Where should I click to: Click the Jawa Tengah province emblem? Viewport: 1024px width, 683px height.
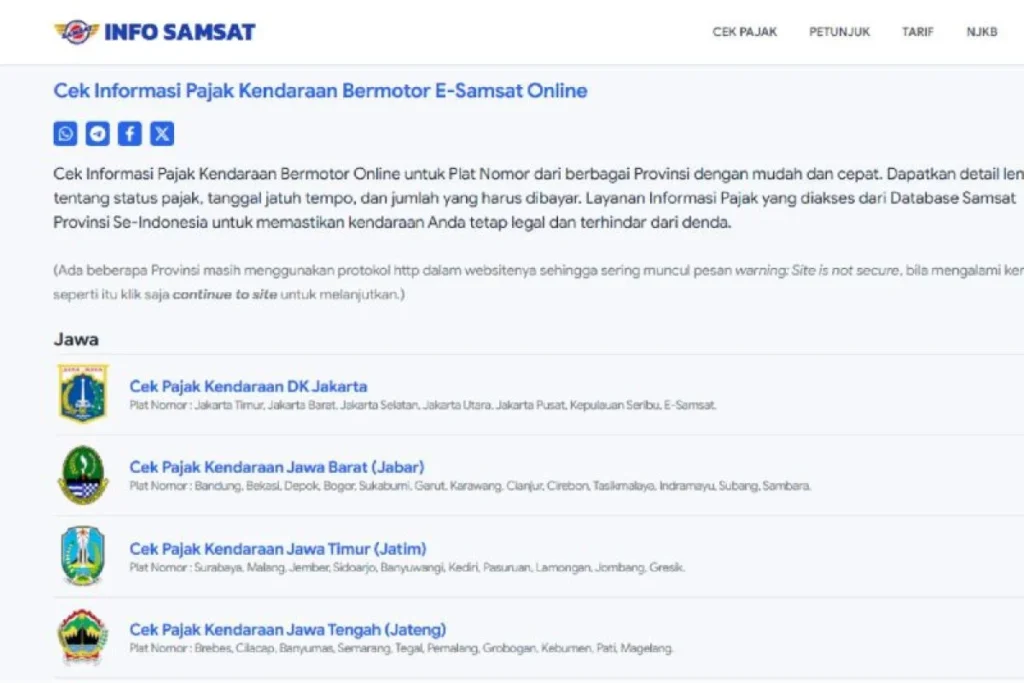point(82,637)
